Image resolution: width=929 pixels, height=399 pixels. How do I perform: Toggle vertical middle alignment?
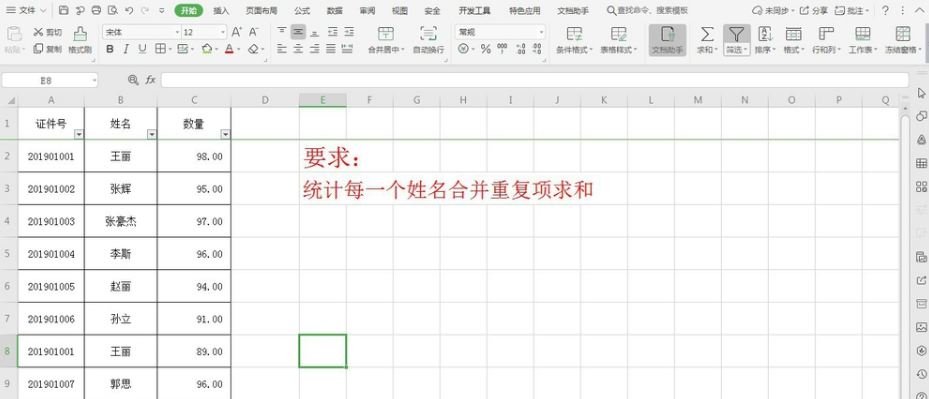pyautogui.click(x=299, y=32)
